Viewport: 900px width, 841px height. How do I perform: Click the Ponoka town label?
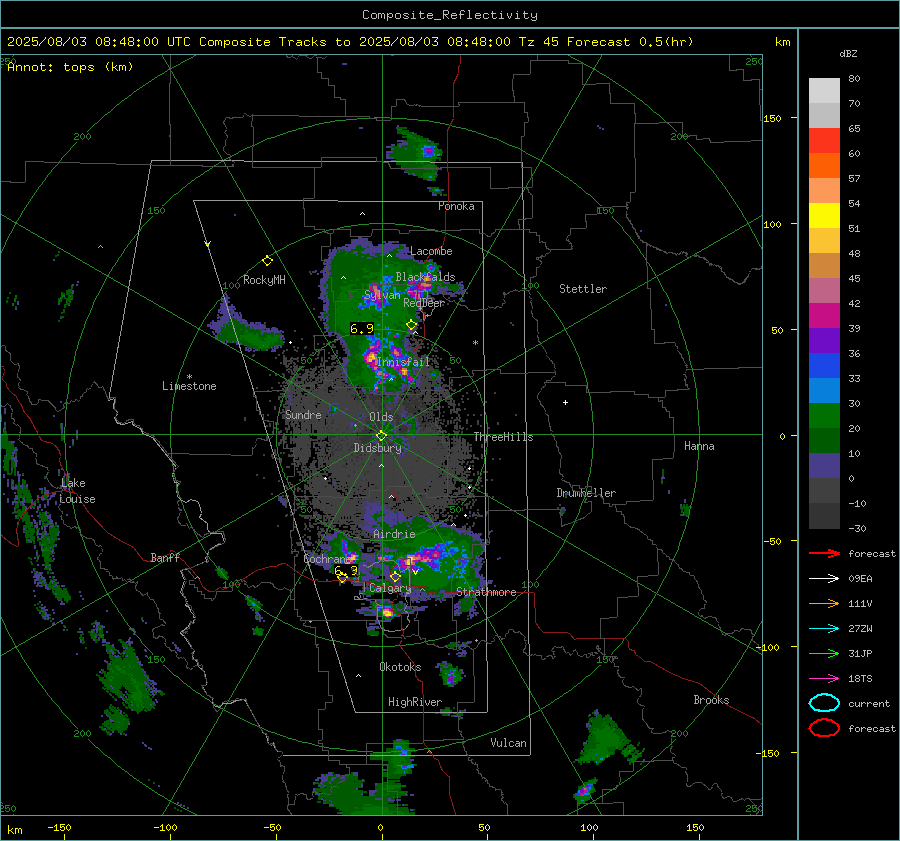[x=456, y=206]
